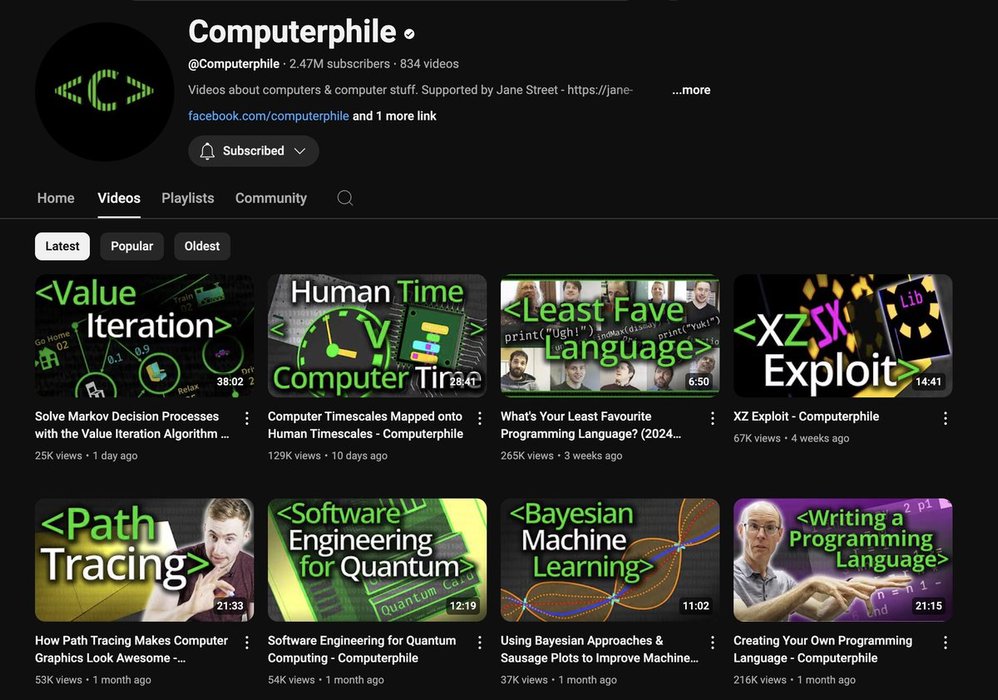Open Software Engineering for Quantum Computing title

point(362,649)
